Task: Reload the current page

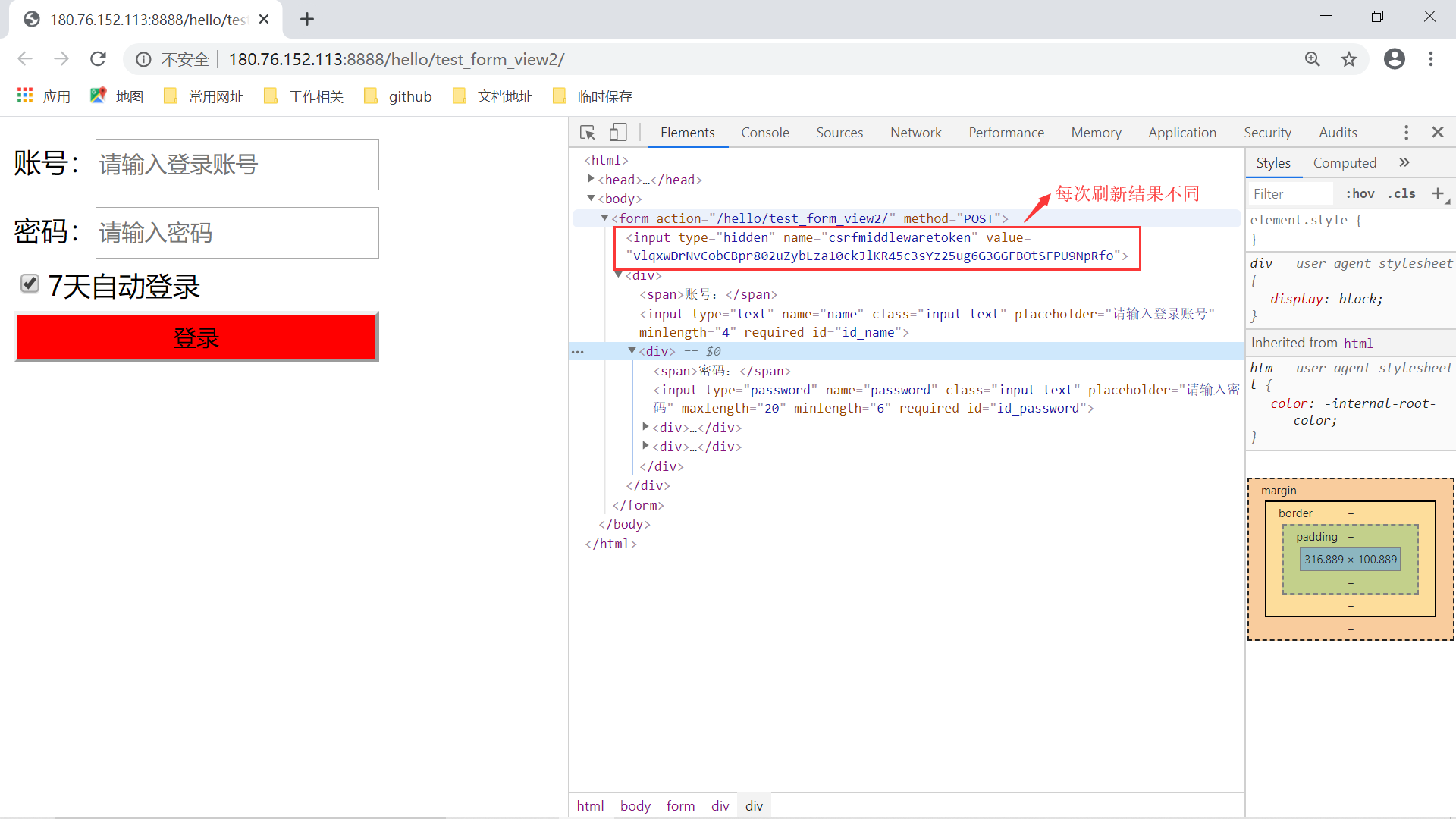Action: pyautogui.click(x=98, y=59)
